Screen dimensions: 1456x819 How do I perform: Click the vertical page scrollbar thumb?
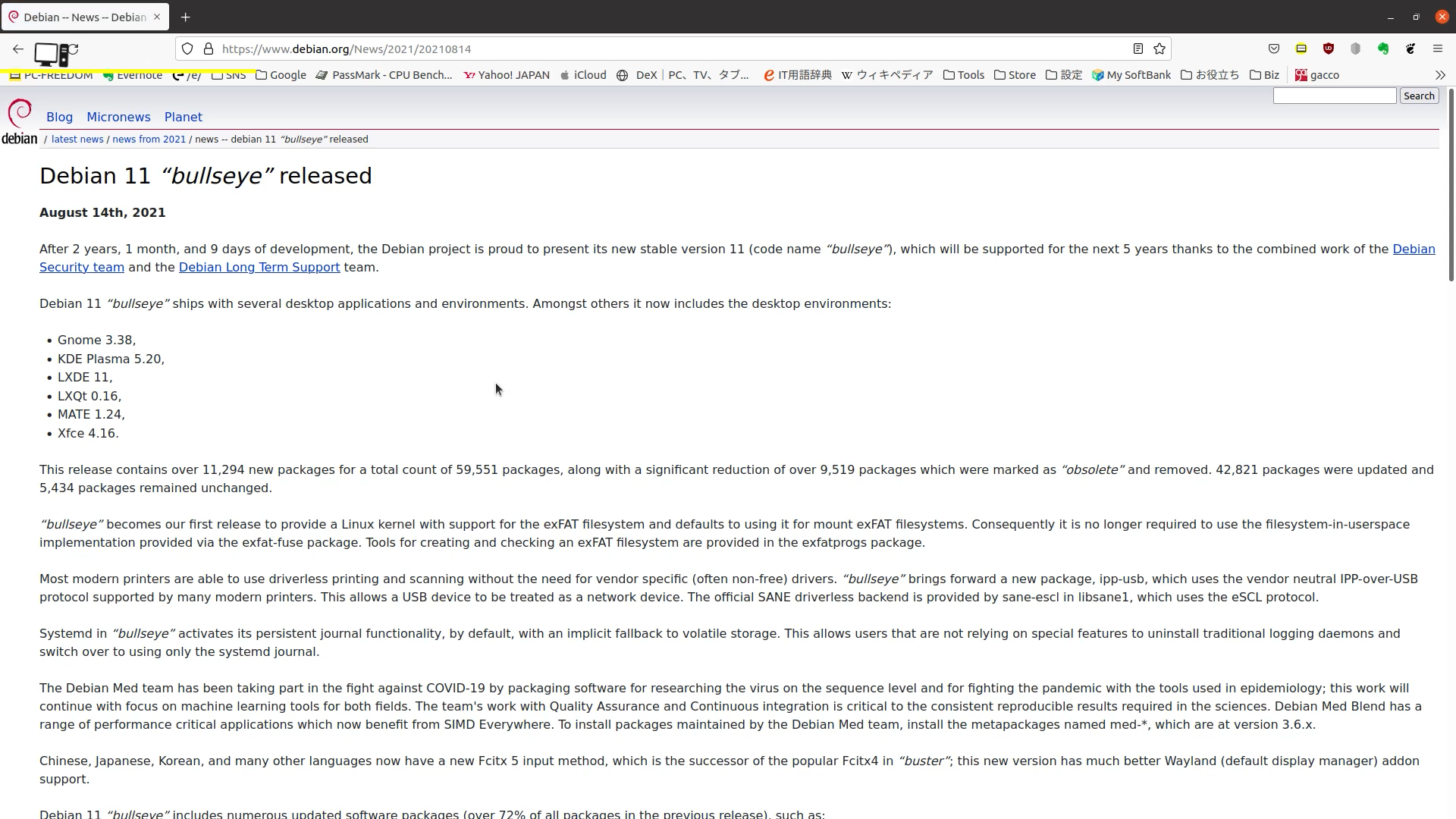point(1451,186)
